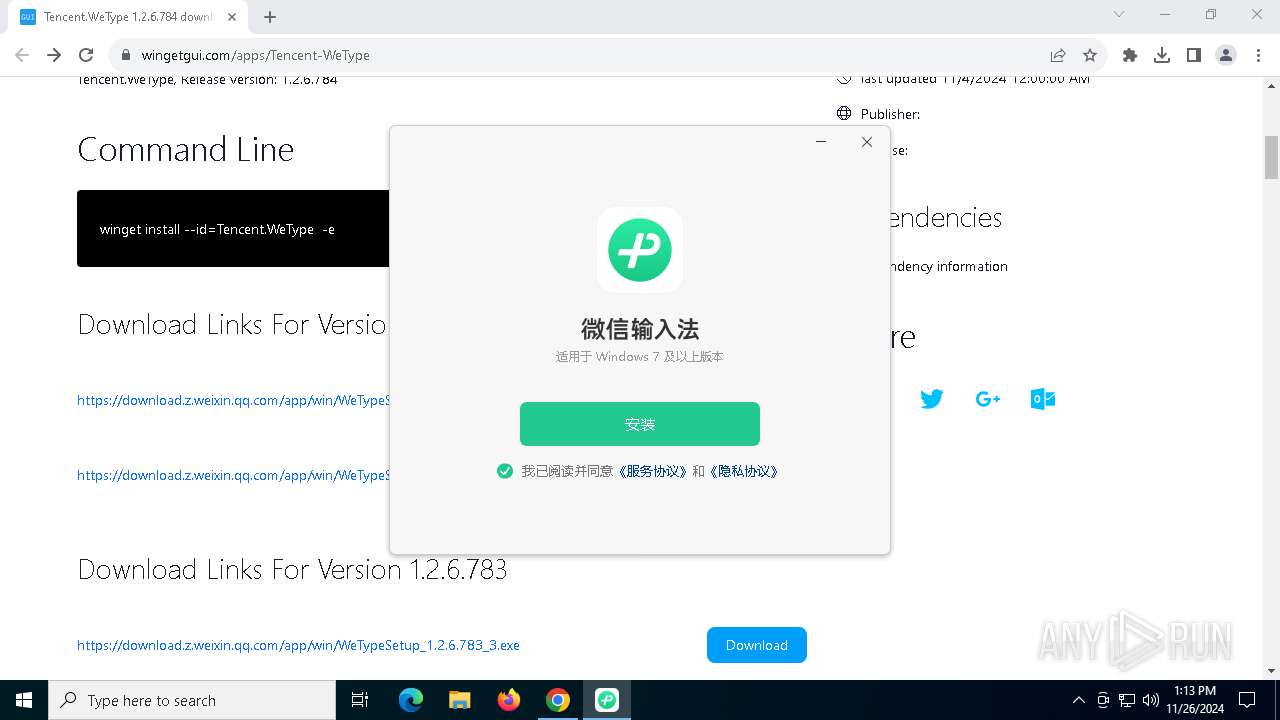Open Chrome extensions puzzle icon
The height and width of the screenshot is (720, 1280).
1130,55
